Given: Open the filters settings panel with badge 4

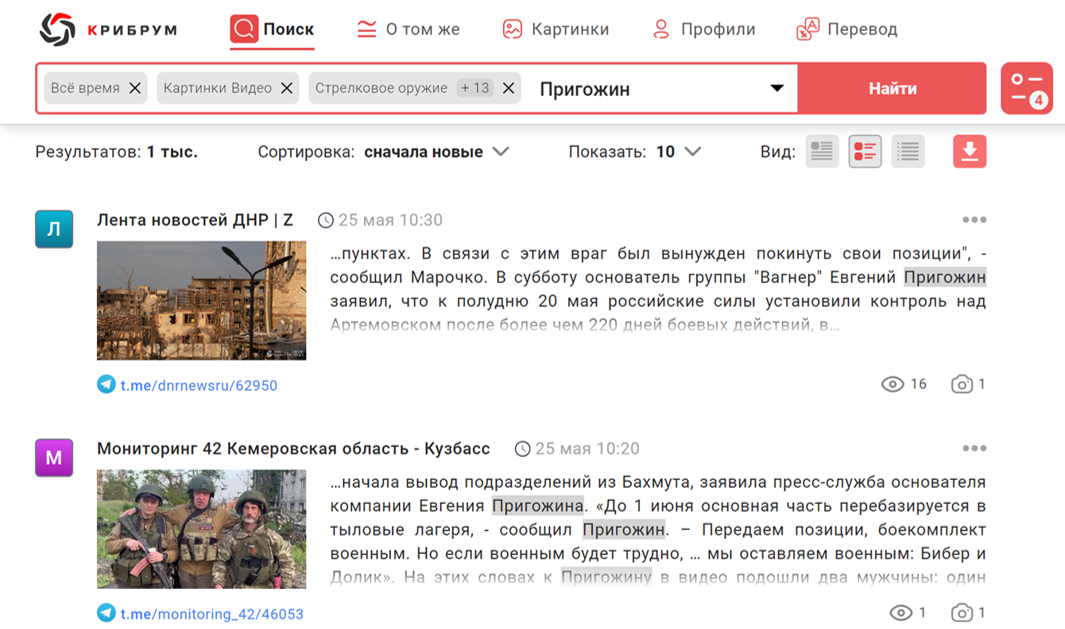Looking at the screenshot, I should coord(1026,88).
